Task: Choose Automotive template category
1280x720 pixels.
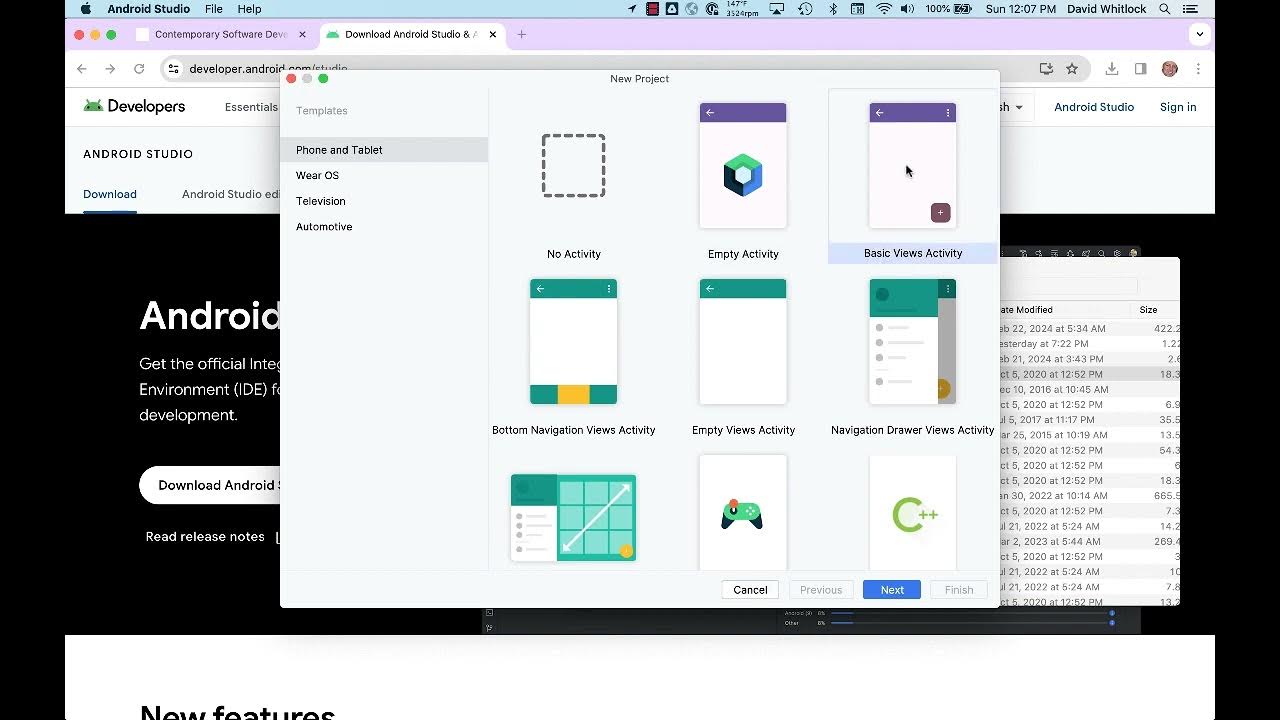Action: coord(384,227)
